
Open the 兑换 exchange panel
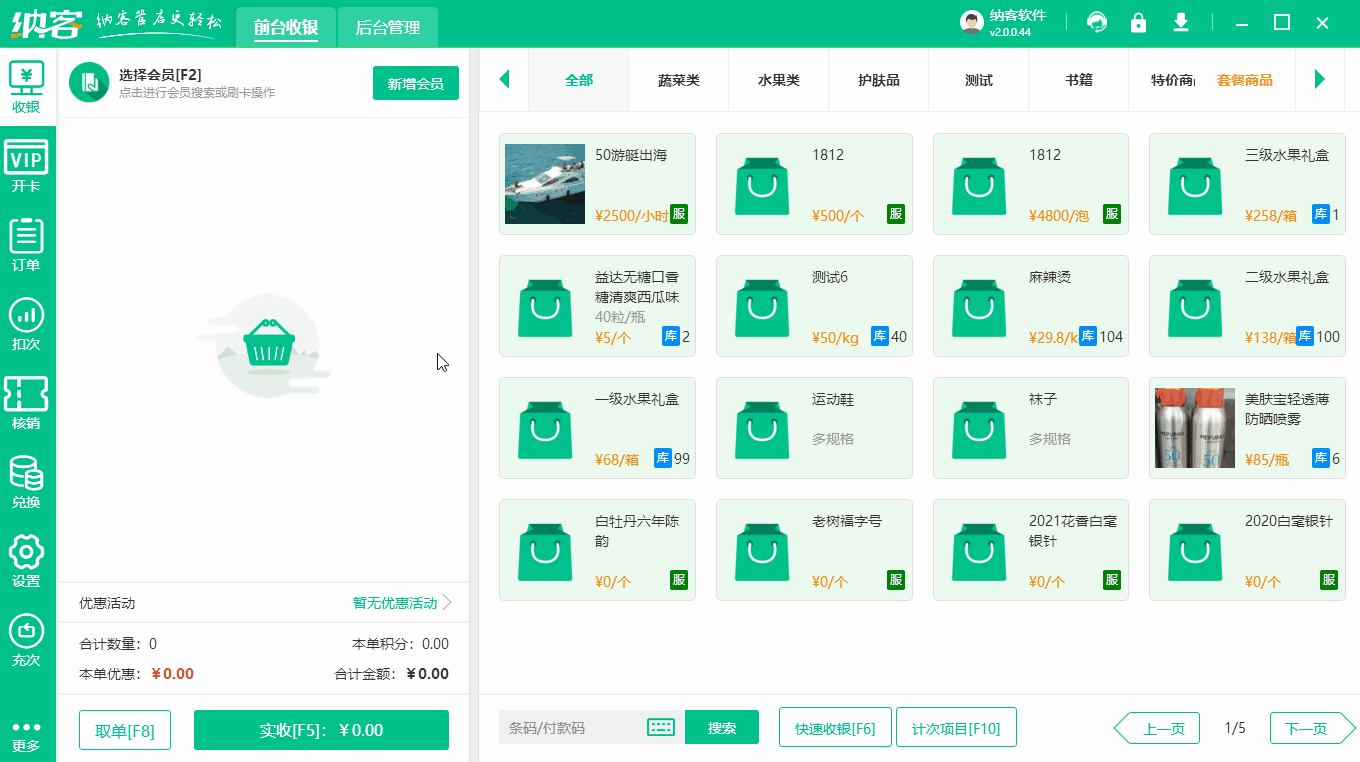click(27, 478)
